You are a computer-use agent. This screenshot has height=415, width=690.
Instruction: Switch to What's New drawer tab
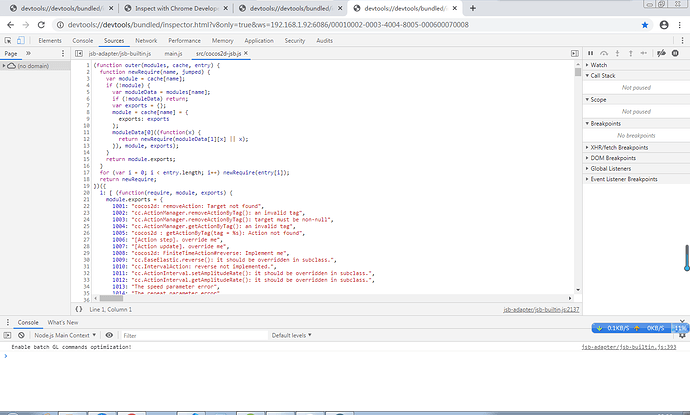[63, 323]
